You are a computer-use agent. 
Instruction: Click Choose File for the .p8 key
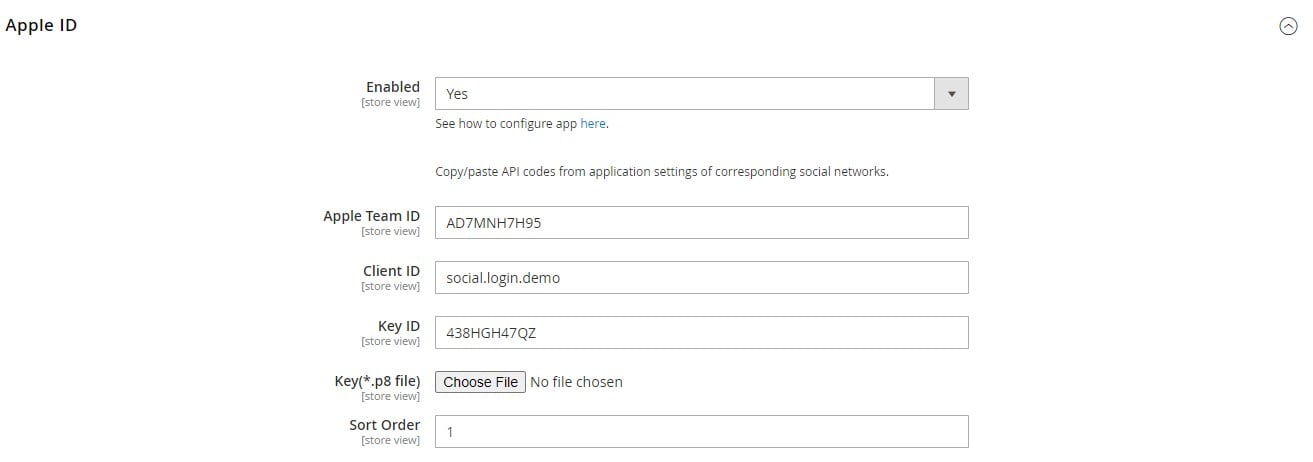pos(480,382)
